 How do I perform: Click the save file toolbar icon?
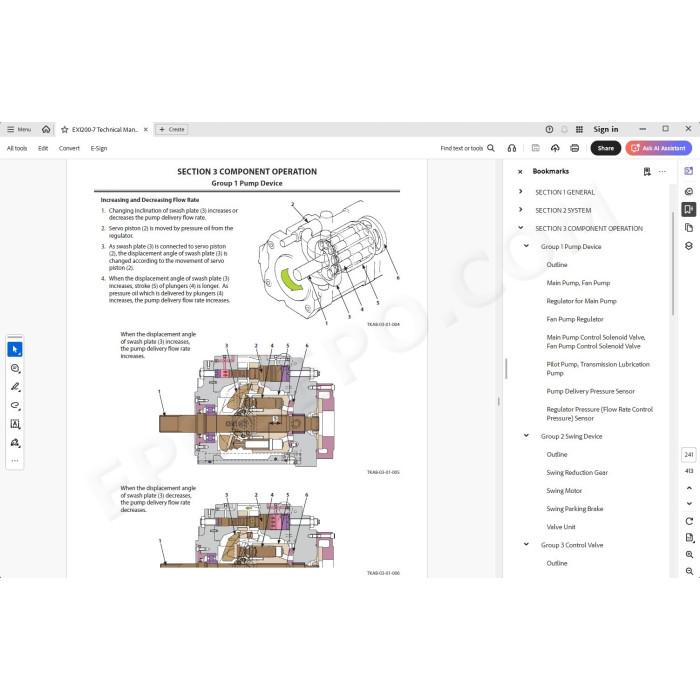(535, 148)
